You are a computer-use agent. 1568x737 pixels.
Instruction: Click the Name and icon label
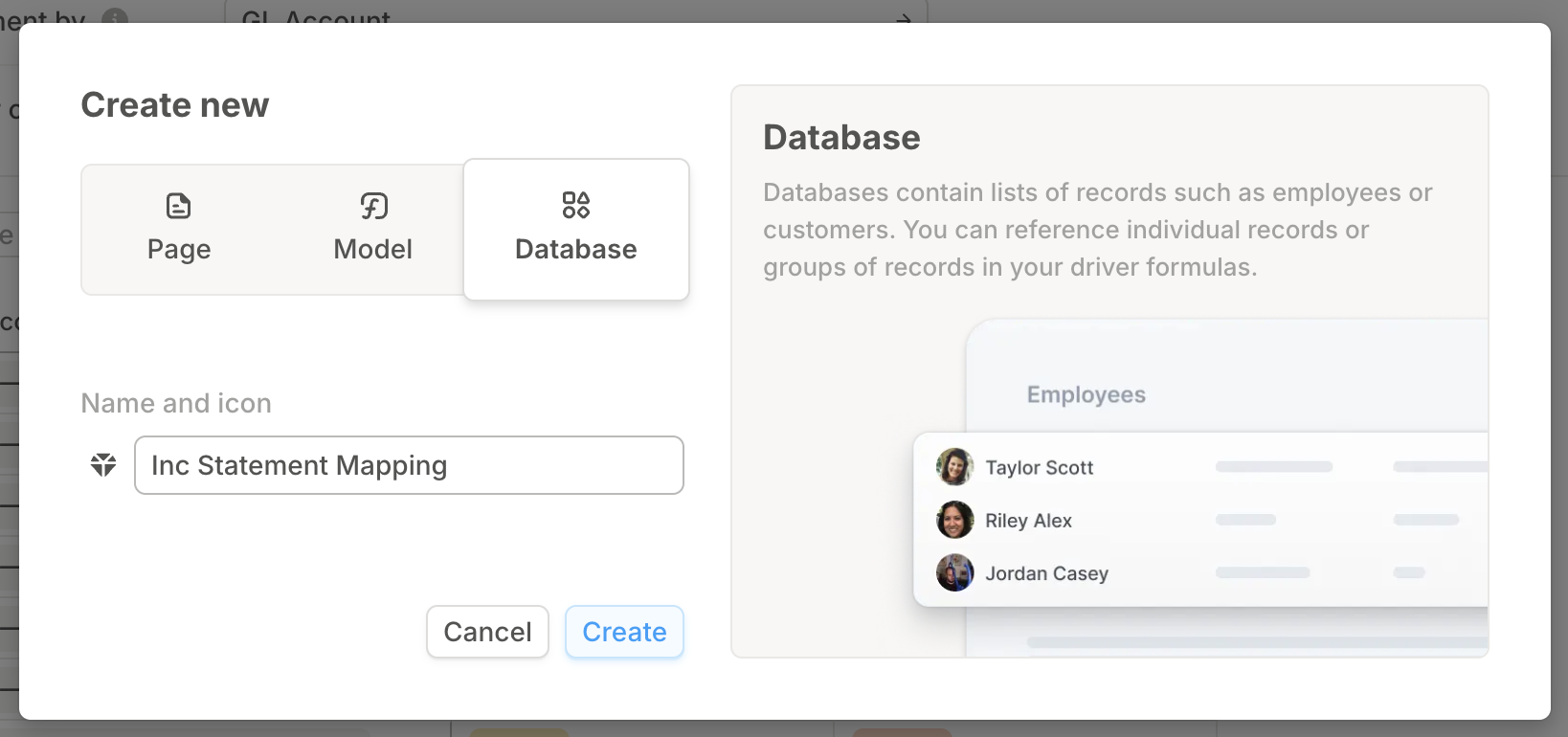tap(176, 403)
